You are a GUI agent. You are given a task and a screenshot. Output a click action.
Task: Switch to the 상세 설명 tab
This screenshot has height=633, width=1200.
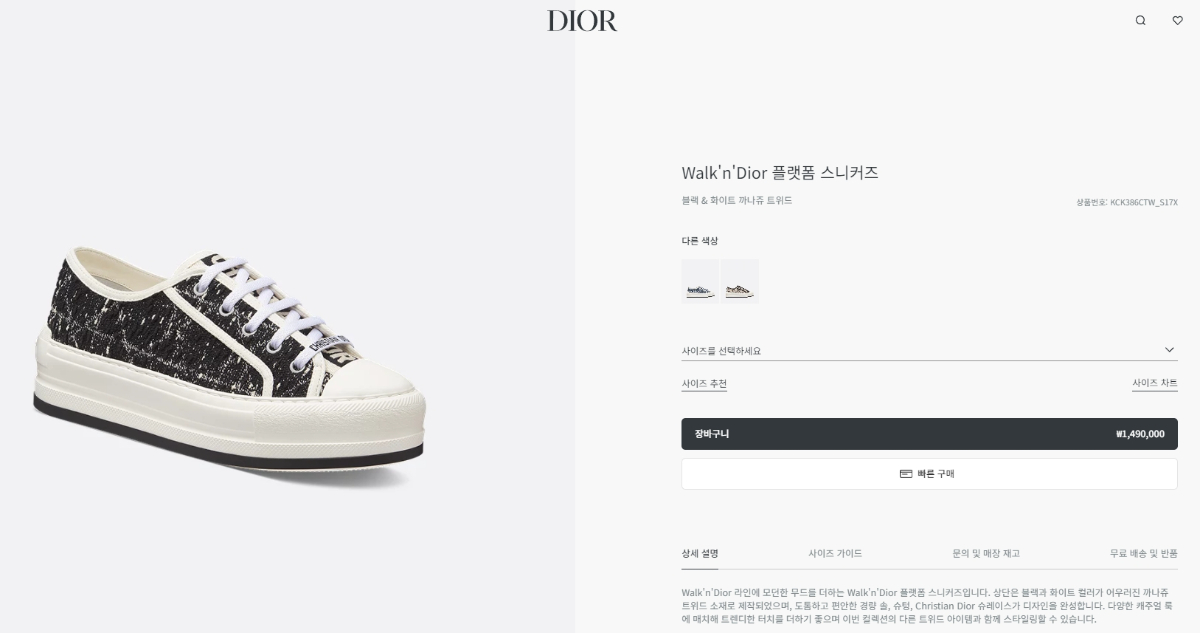[700, 553]
